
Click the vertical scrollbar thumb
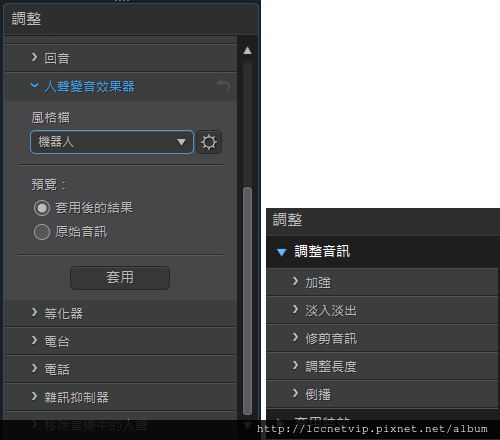coord(247,301)
